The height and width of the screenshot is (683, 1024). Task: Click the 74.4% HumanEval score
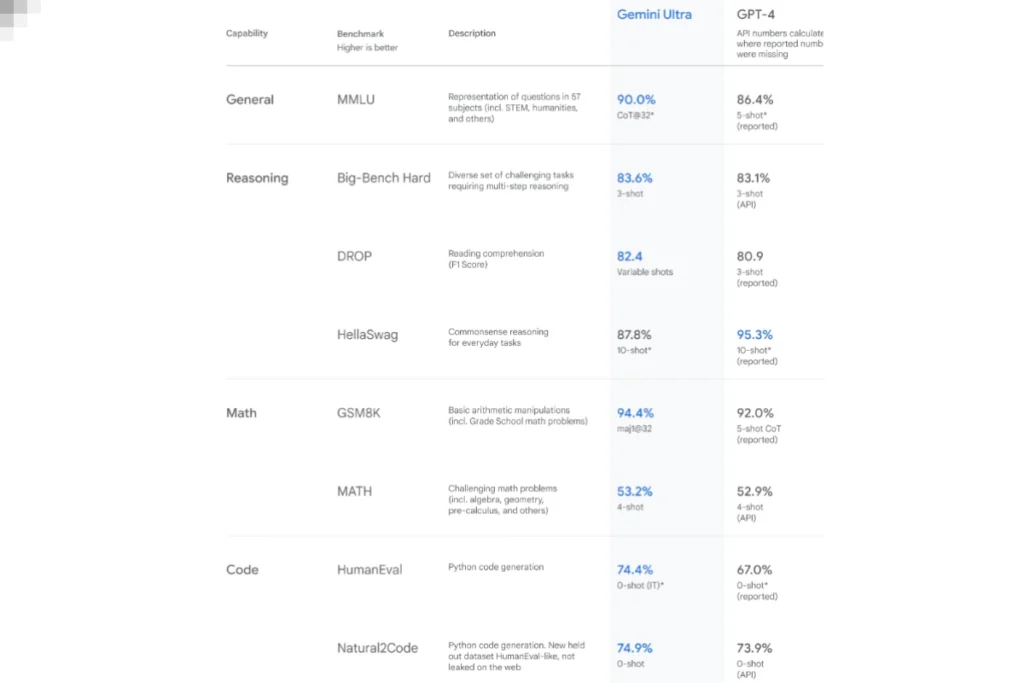click(634, 569)
